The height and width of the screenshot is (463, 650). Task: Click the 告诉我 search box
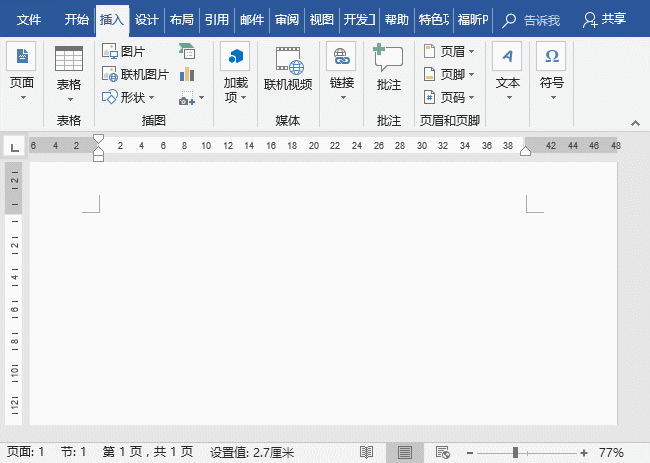(x=531, y=20)
